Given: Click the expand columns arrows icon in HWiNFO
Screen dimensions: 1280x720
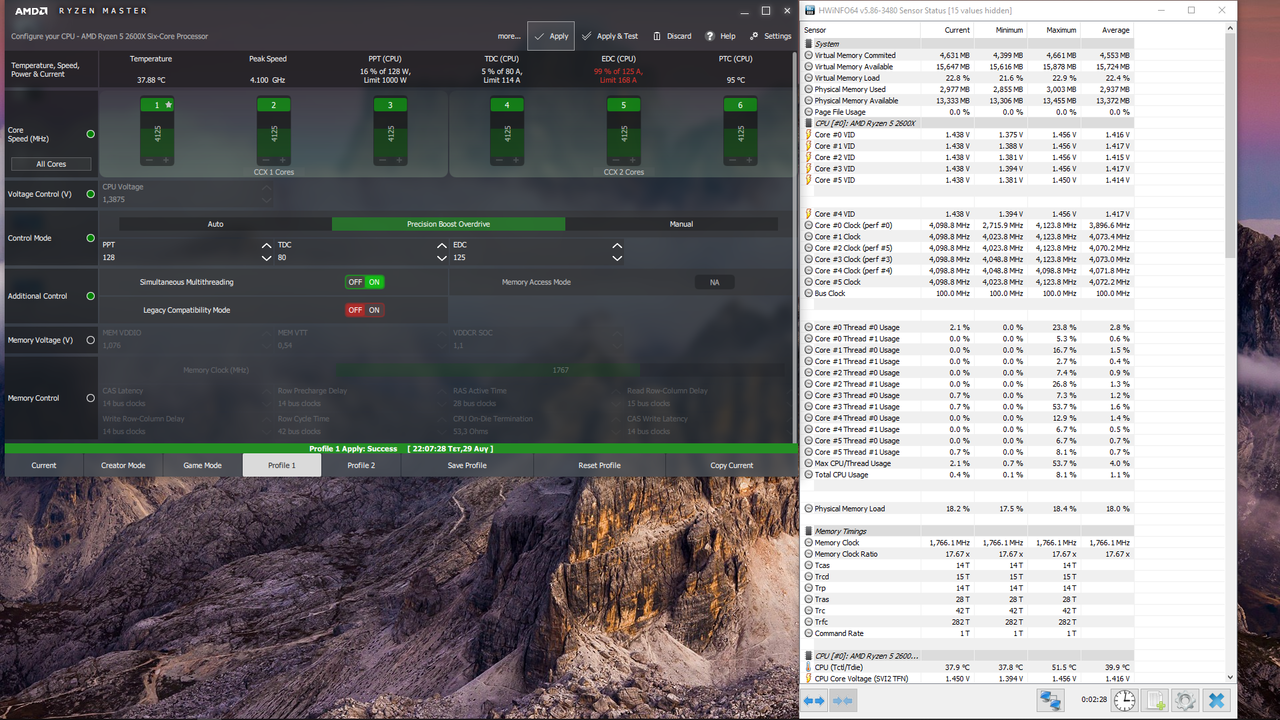Looking at the screenshot, I should point(814,701).
